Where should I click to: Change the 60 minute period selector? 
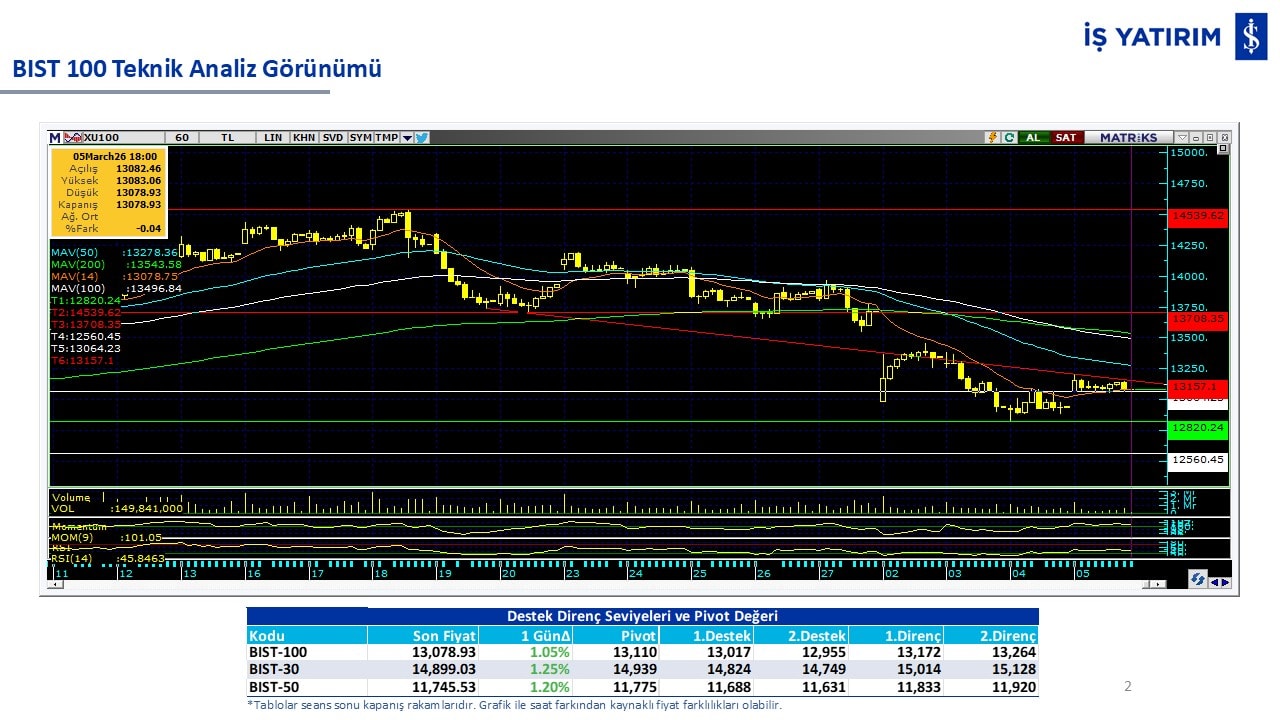point(181,137)
